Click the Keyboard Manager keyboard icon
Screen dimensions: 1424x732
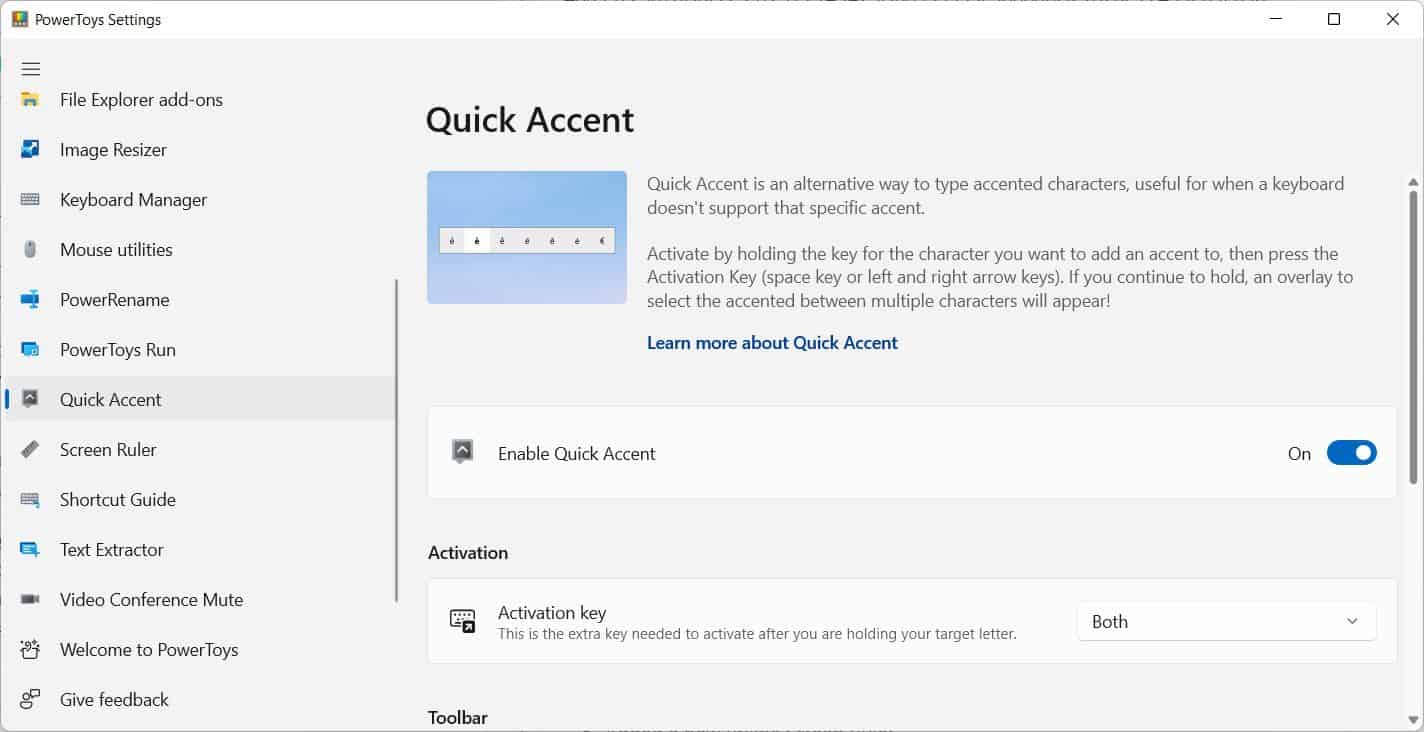(x=31, y=200)
